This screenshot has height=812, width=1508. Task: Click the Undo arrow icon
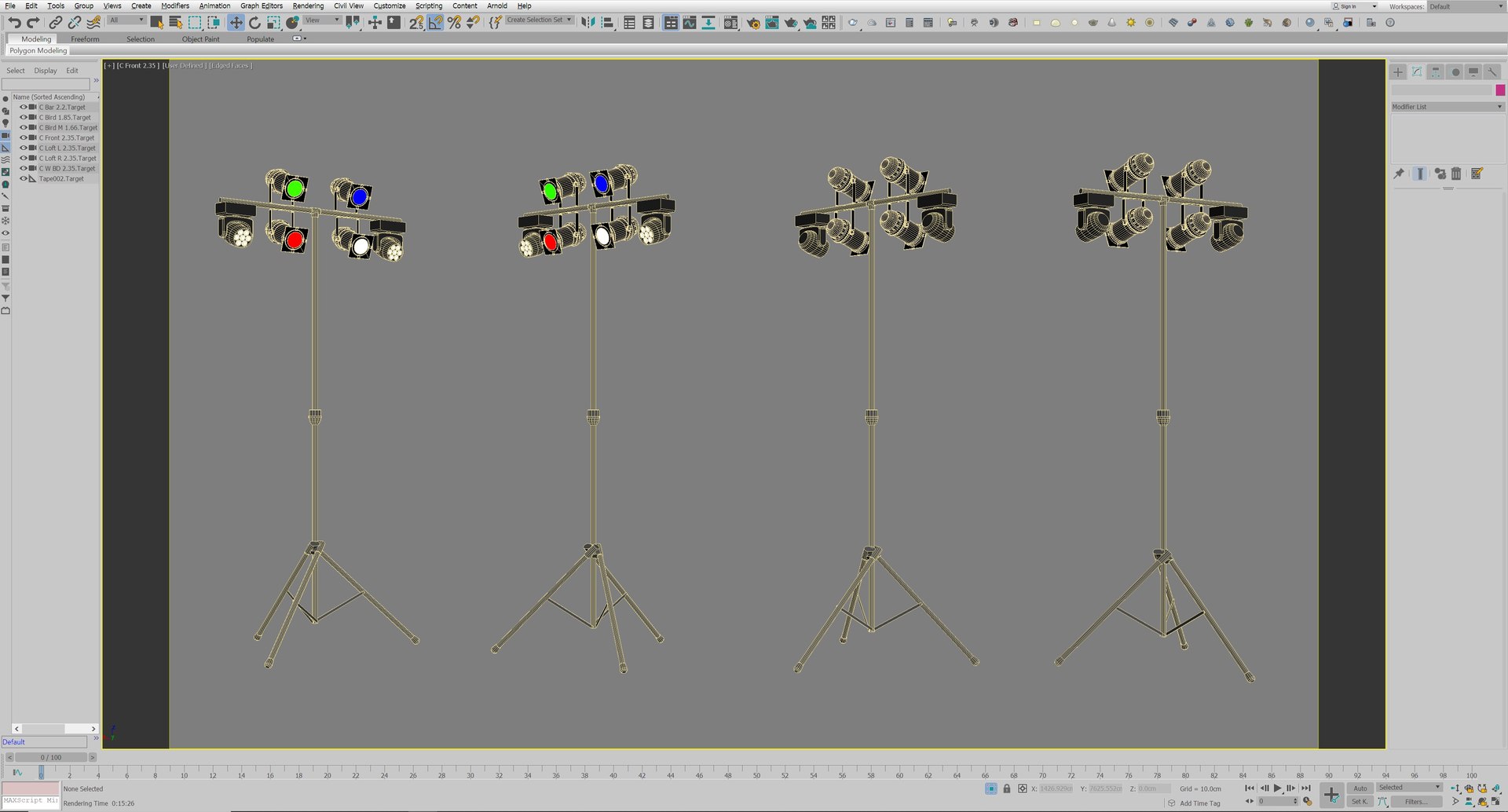14,23
